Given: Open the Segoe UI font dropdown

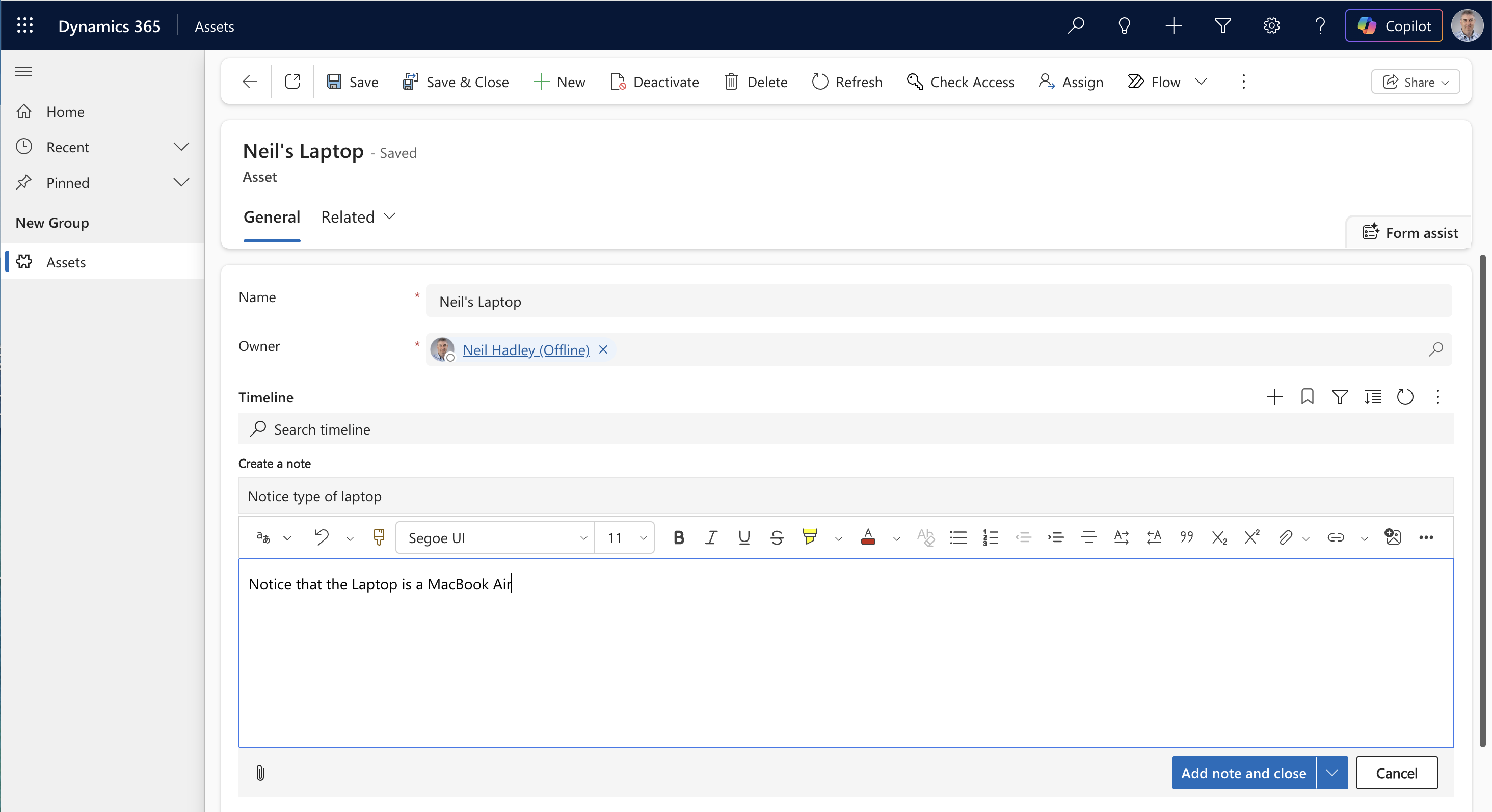Looking at the screenshot, I should point(495,537).
